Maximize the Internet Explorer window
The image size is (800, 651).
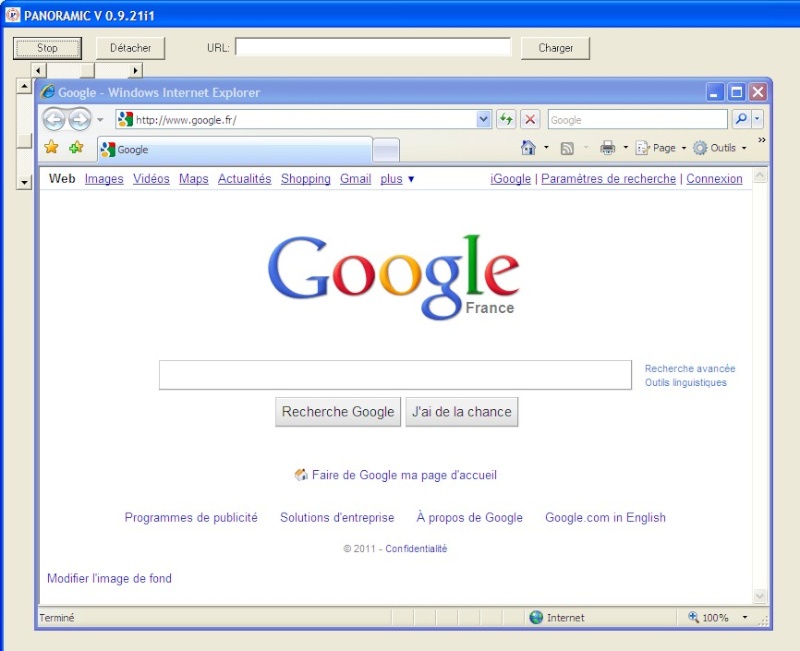(x=736, y=92)
